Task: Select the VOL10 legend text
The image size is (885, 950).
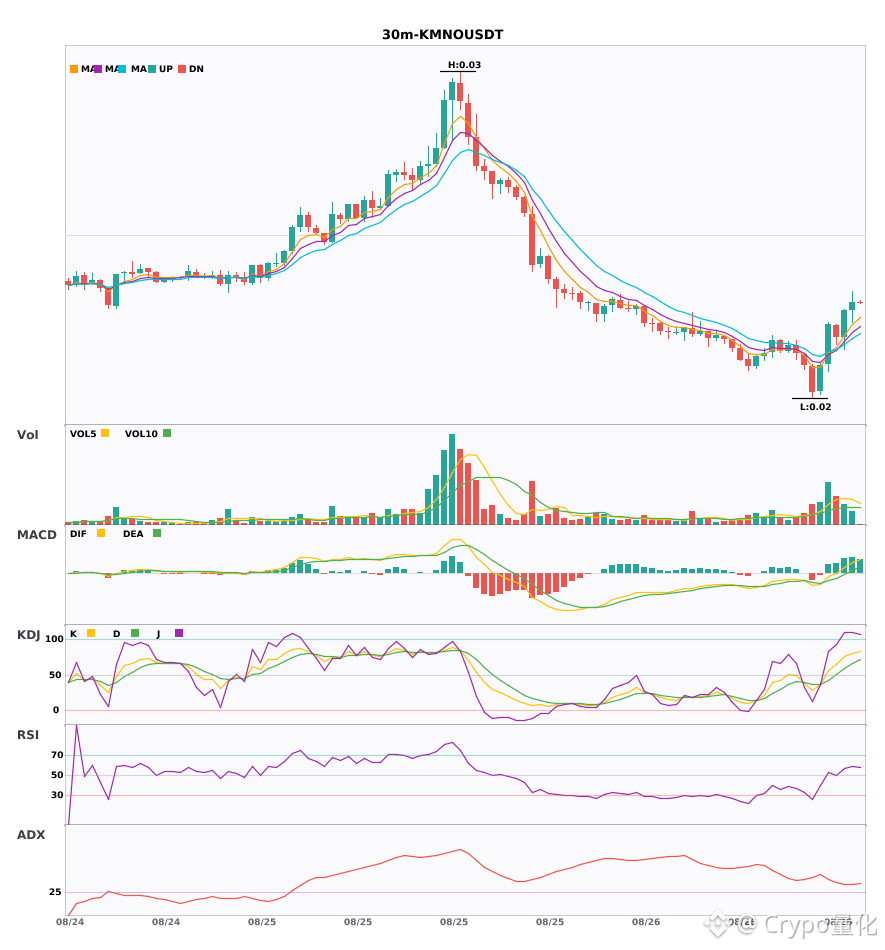Action: [141, 434]
